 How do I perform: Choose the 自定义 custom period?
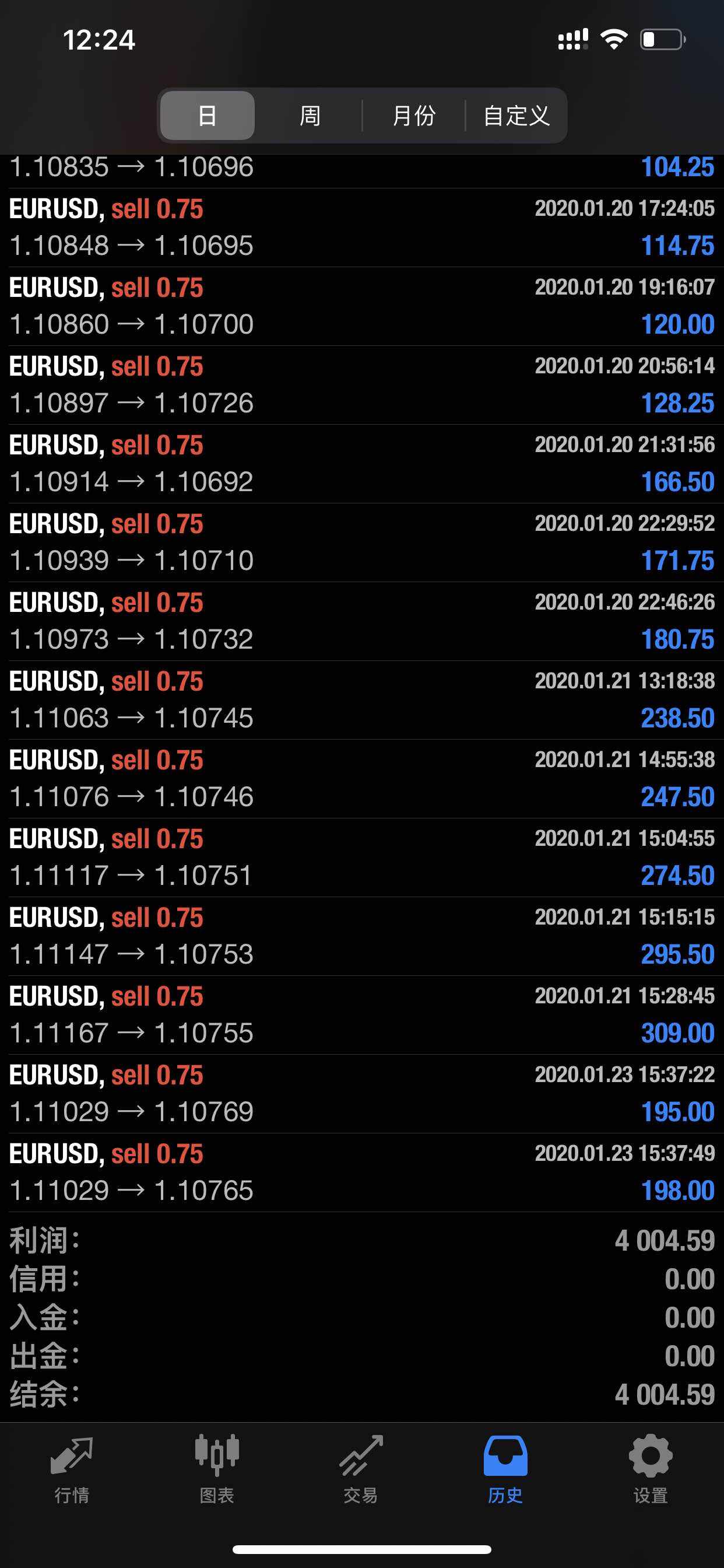pyautogui.click(x=516, y=115)
